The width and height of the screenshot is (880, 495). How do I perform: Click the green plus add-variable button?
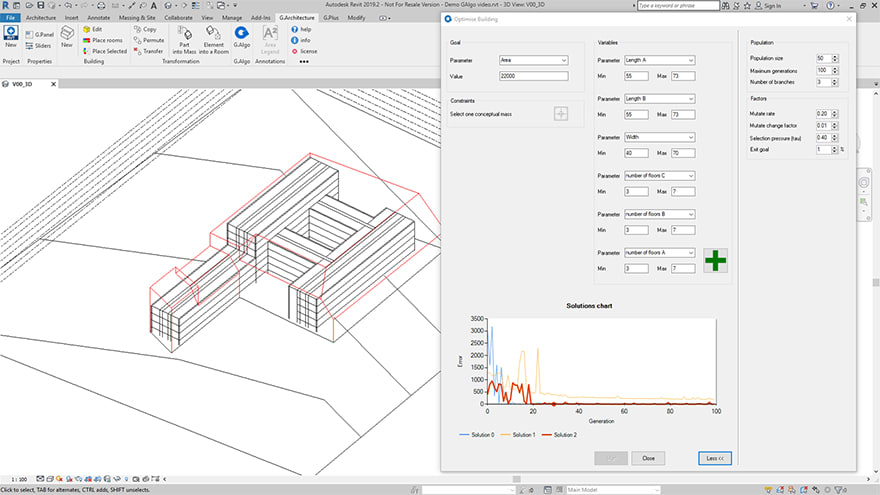[715, 261]
